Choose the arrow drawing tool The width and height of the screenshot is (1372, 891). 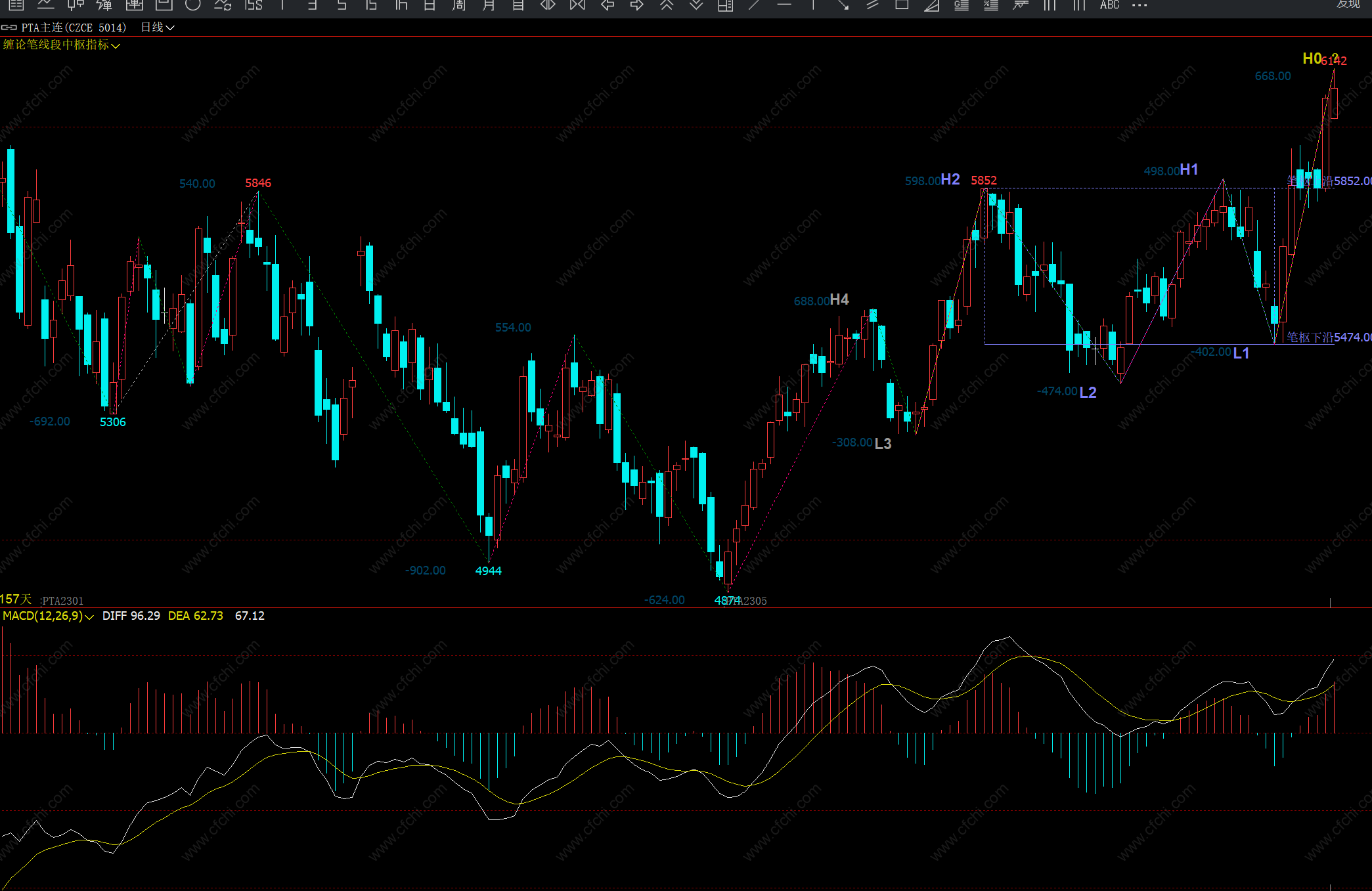pyautogui.click(x=843, y=5)
